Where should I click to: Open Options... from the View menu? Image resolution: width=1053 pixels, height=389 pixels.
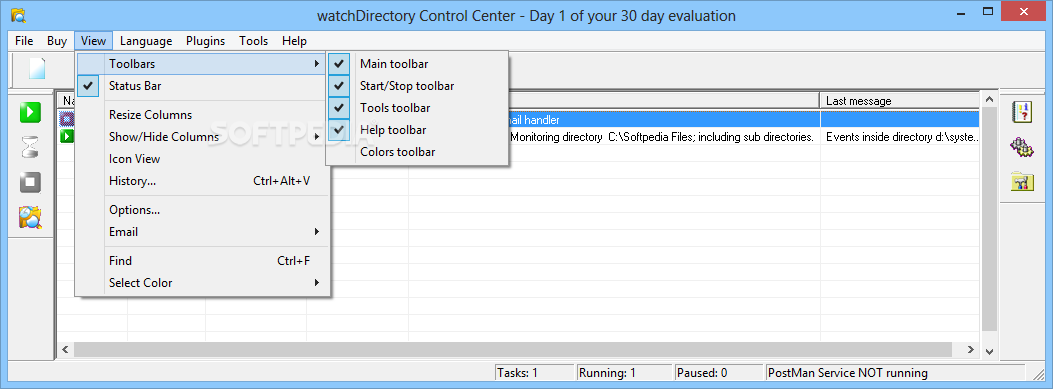pyautogui.click(x=203, y=210)
